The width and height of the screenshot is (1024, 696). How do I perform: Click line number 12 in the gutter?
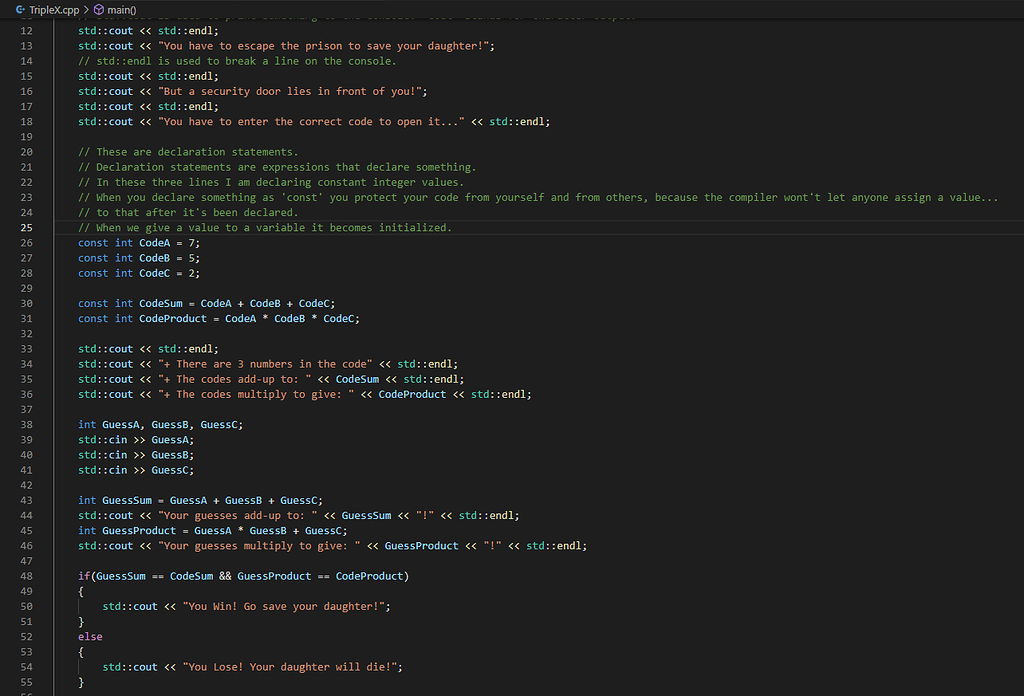tap(26, 31)
